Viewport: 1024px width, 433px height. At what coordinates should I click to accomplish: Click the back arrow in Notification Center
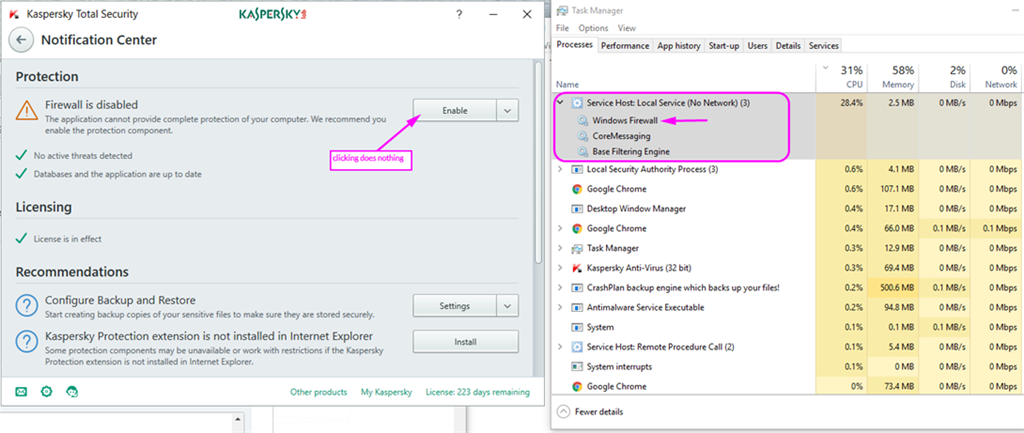click(x=21, y=40)
